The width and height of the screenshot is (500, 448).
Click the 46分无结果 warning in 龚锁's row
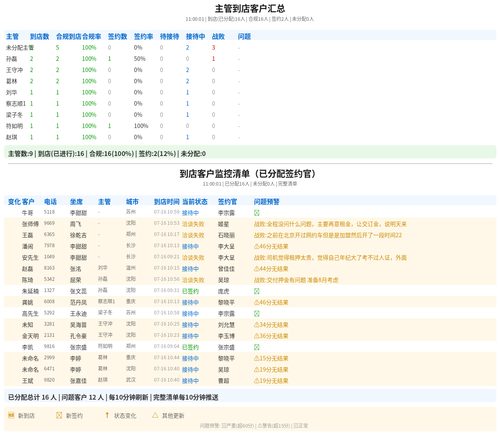point(271,302)
